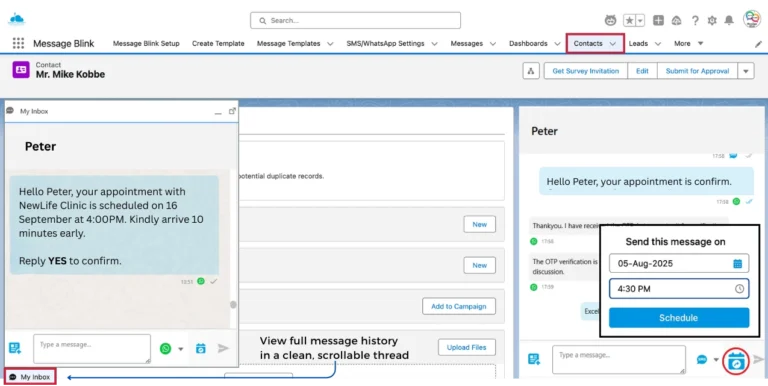This screenshot has height=386, width=768.
Task: Click Submit for Approval
Action: 697,71
